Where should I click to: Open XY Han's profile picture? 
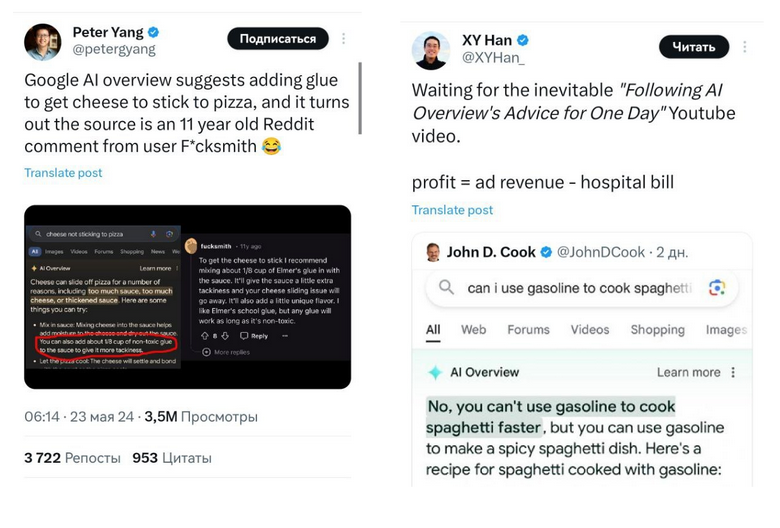click(431, 50)
